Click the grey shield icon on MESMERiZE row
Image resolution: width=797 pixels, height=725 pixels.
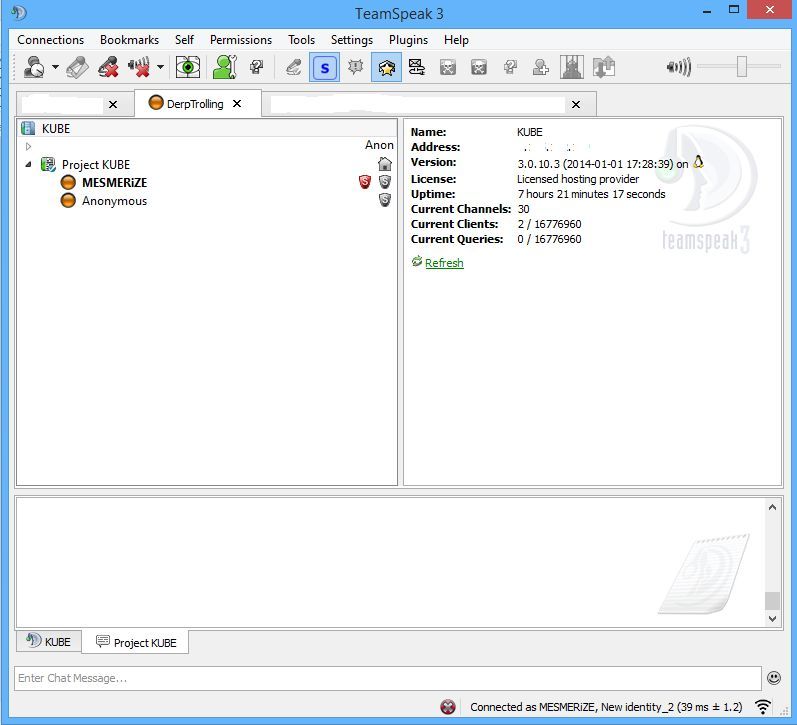tap(385, 182)
